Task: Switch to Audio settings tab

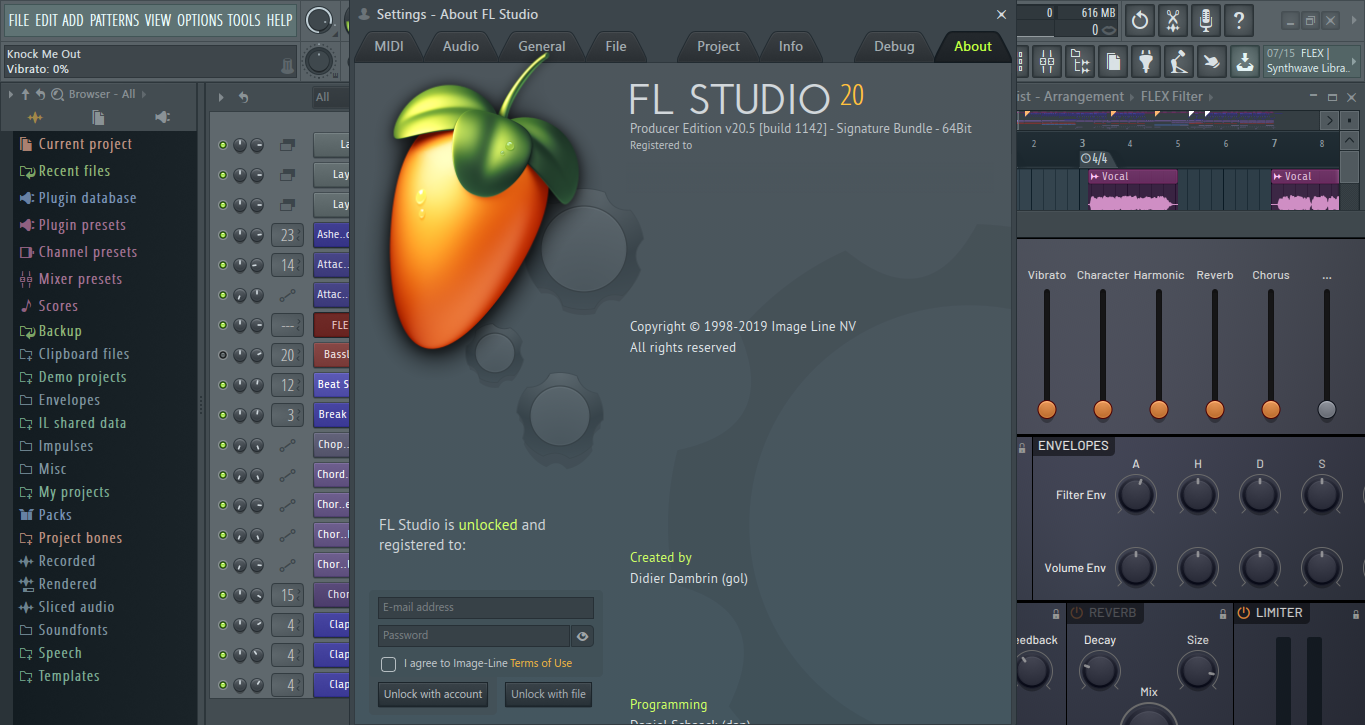Action: coord(461,46)
